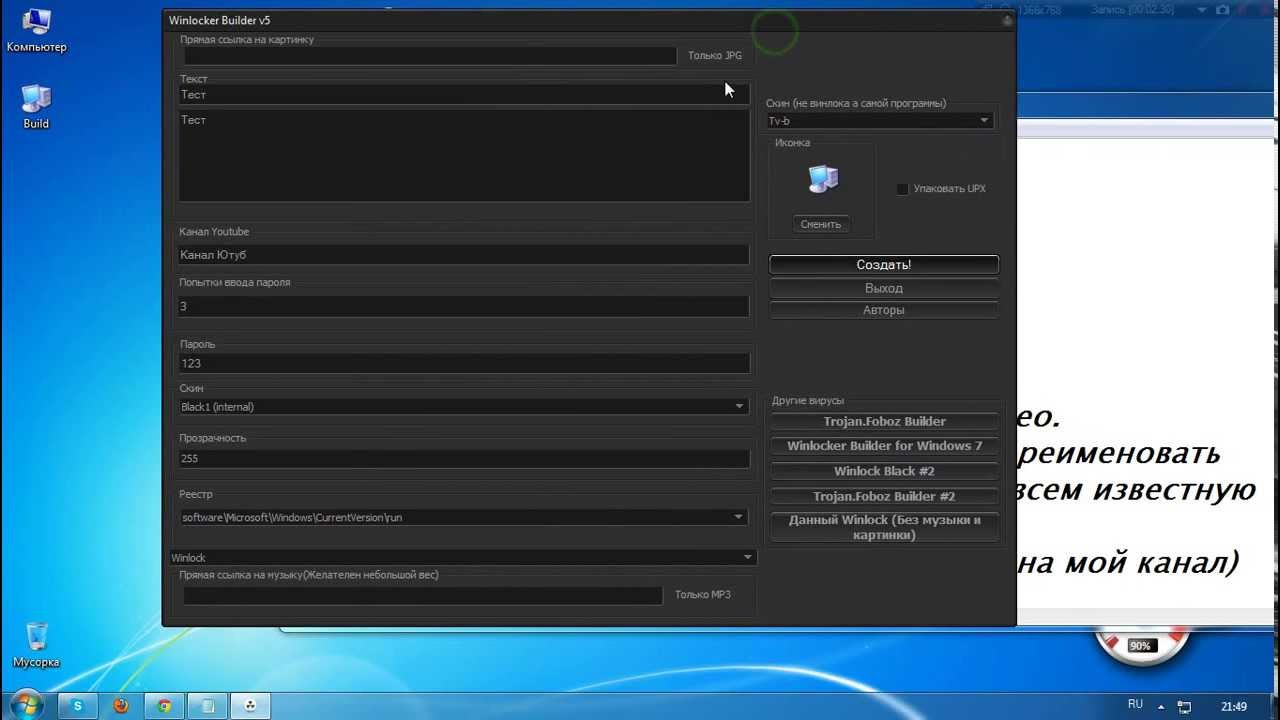Click inside the large Тест text area
Screen dimensions: 1280x720
pos(464,156)
